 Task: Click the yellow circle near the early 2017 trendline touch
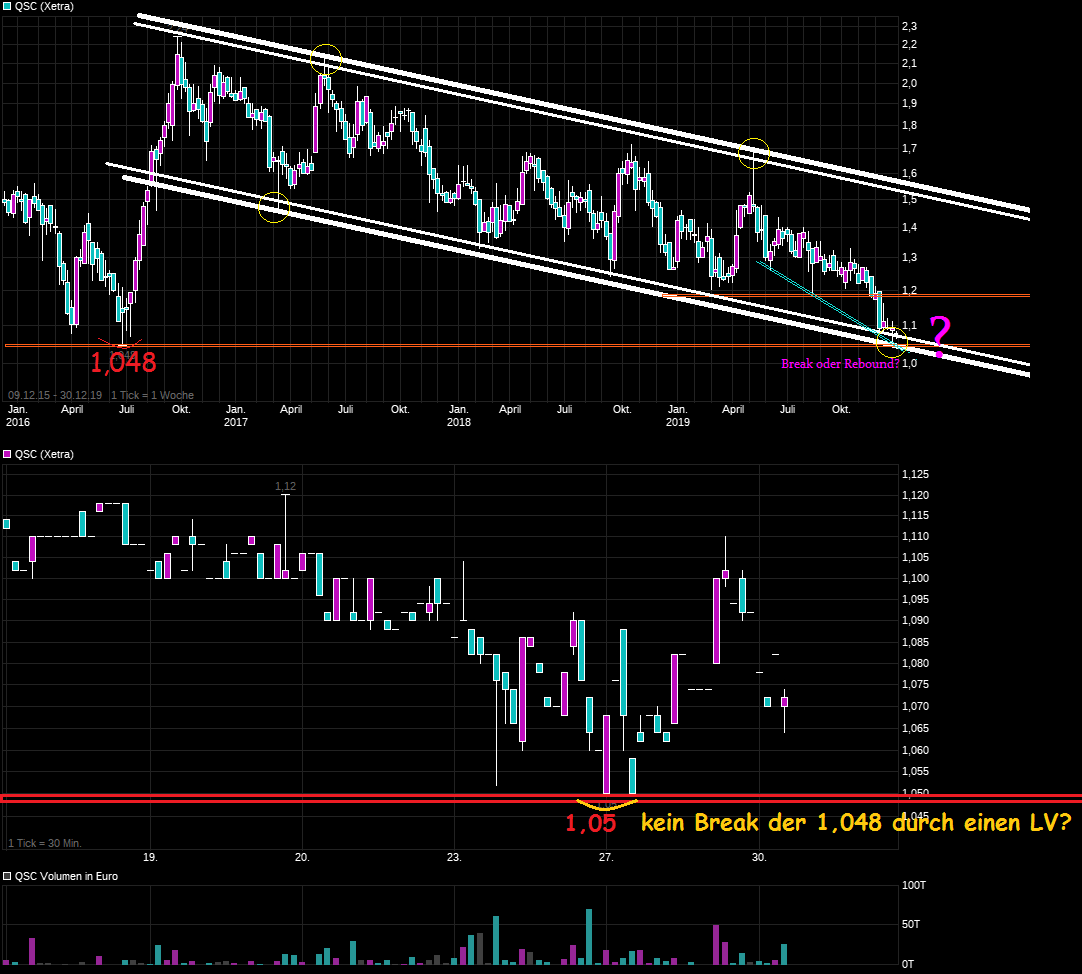pos(273,207)
